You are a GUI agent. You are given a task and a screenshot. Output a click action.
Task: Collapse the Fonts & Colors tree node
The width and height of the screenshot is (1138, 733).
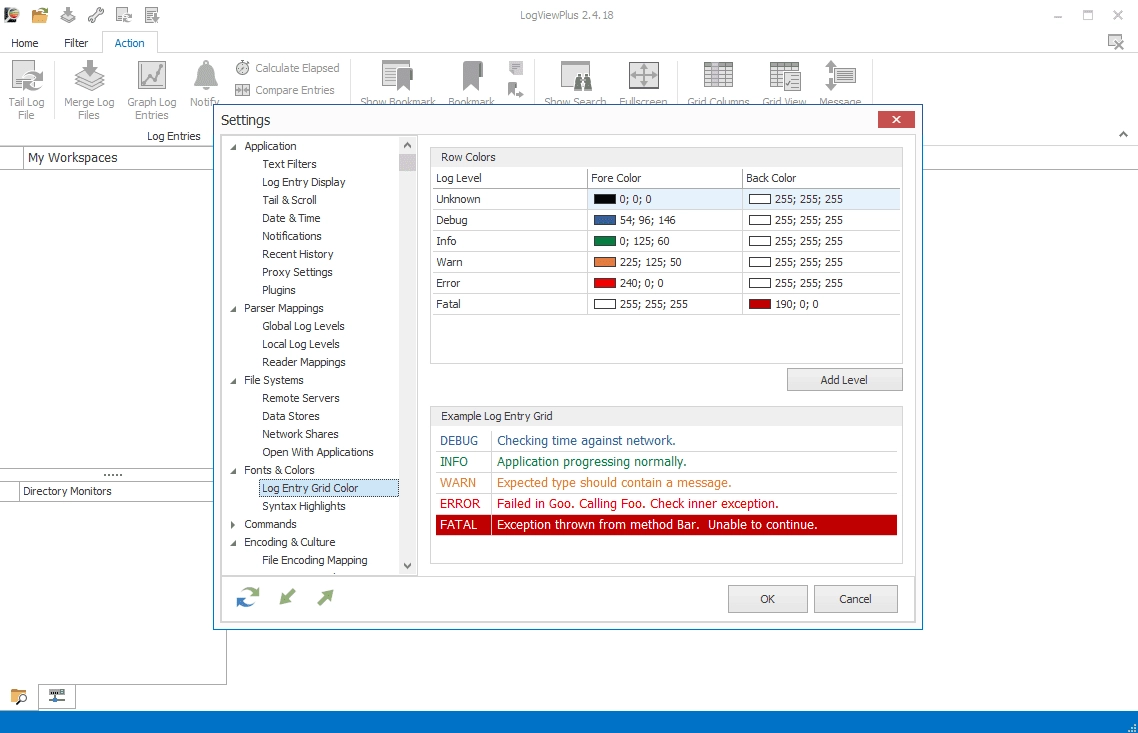(x=234, y=471)
